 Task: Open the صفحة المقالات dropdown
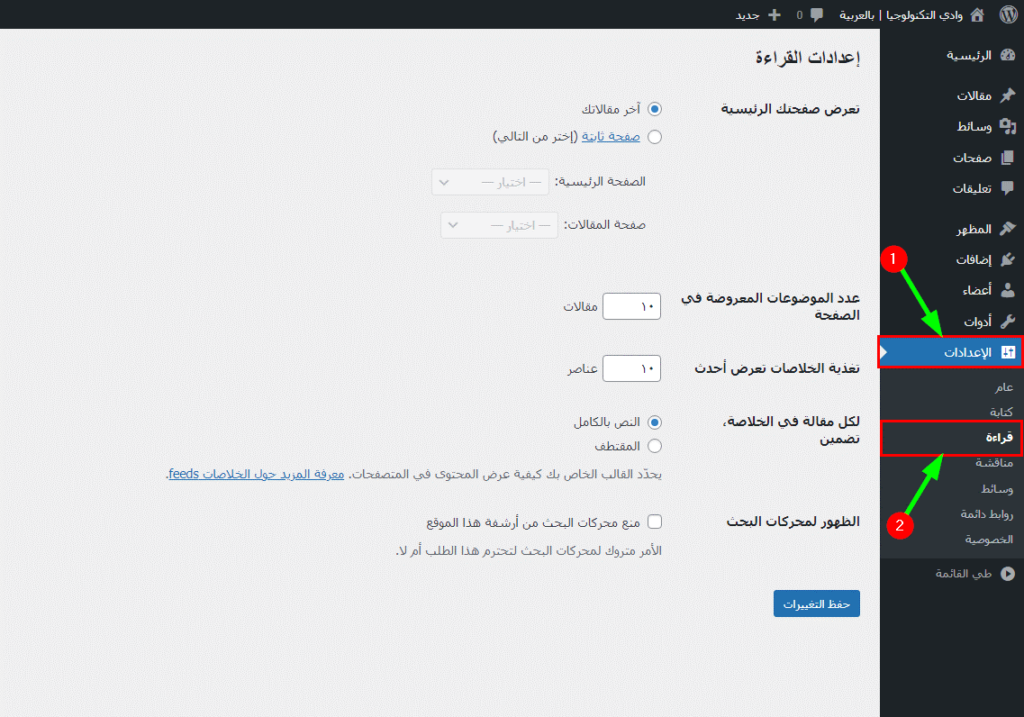coord(499,225)
